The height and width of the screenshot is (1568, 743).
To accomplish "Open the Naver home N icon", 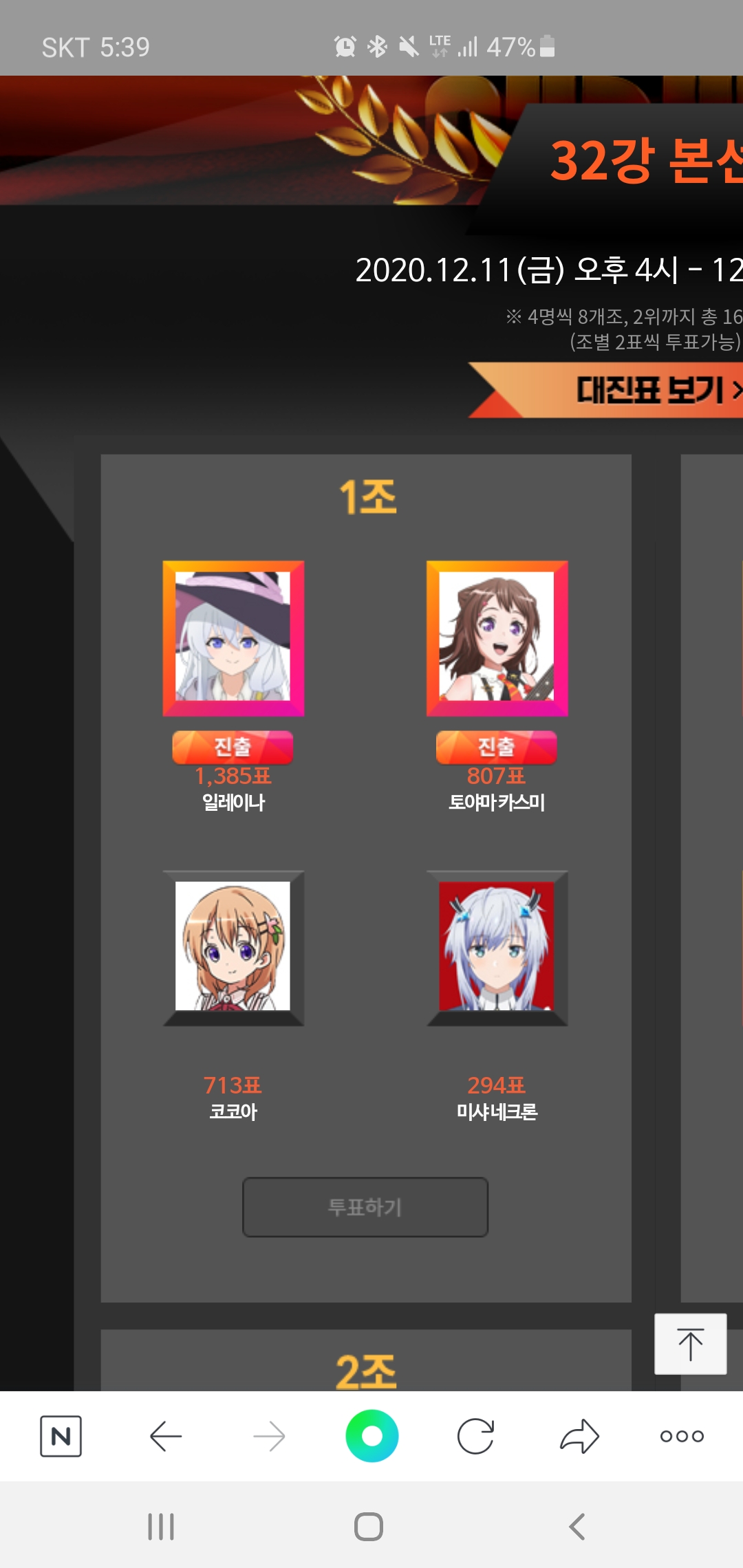I will [61, 1436].
